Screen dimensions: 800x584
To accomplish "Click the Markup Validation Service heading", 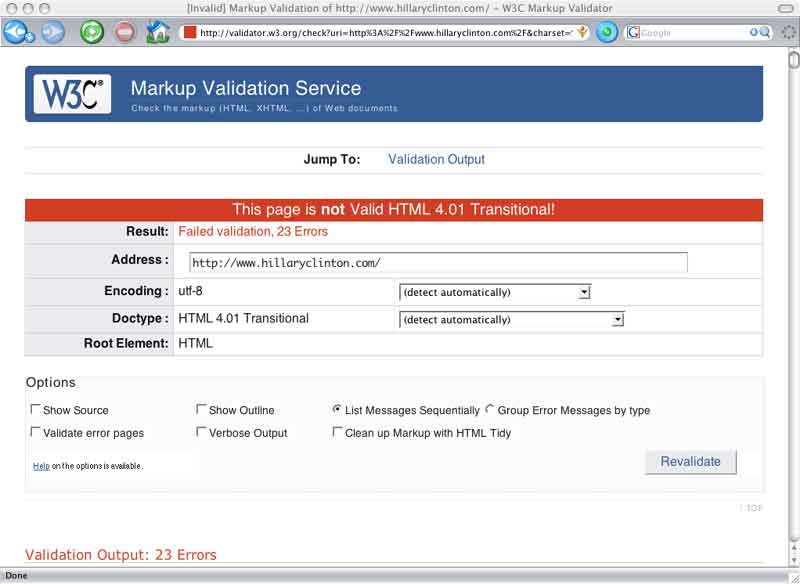I will coord(246,88).
